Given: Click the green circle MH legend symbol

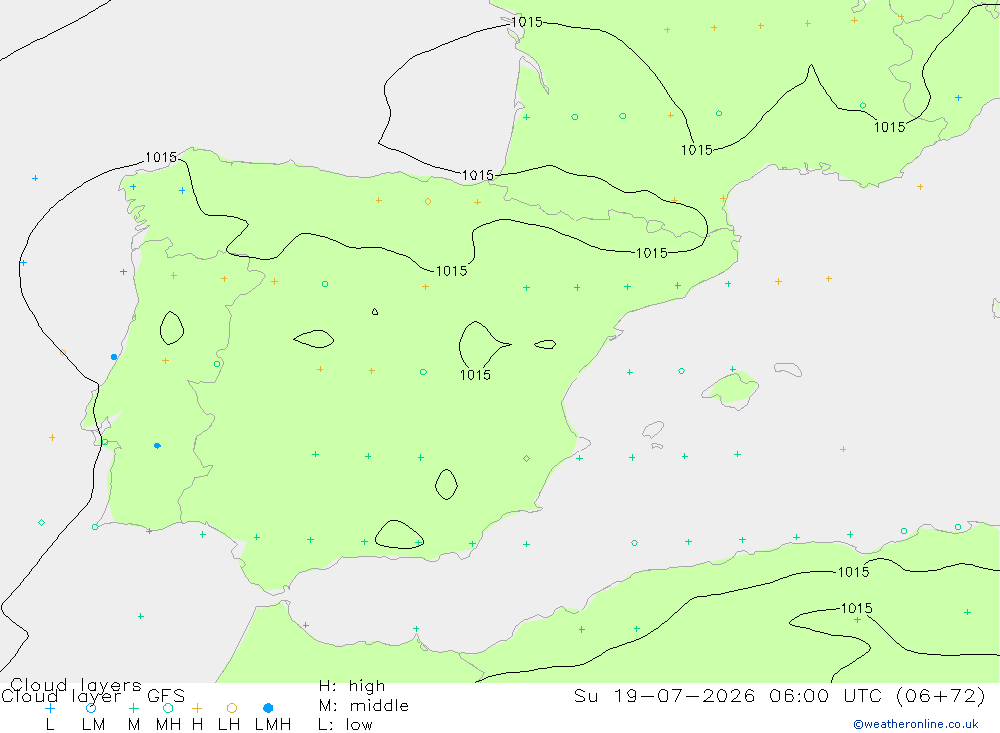Looking at the screenshot, I should click(168, 708).
